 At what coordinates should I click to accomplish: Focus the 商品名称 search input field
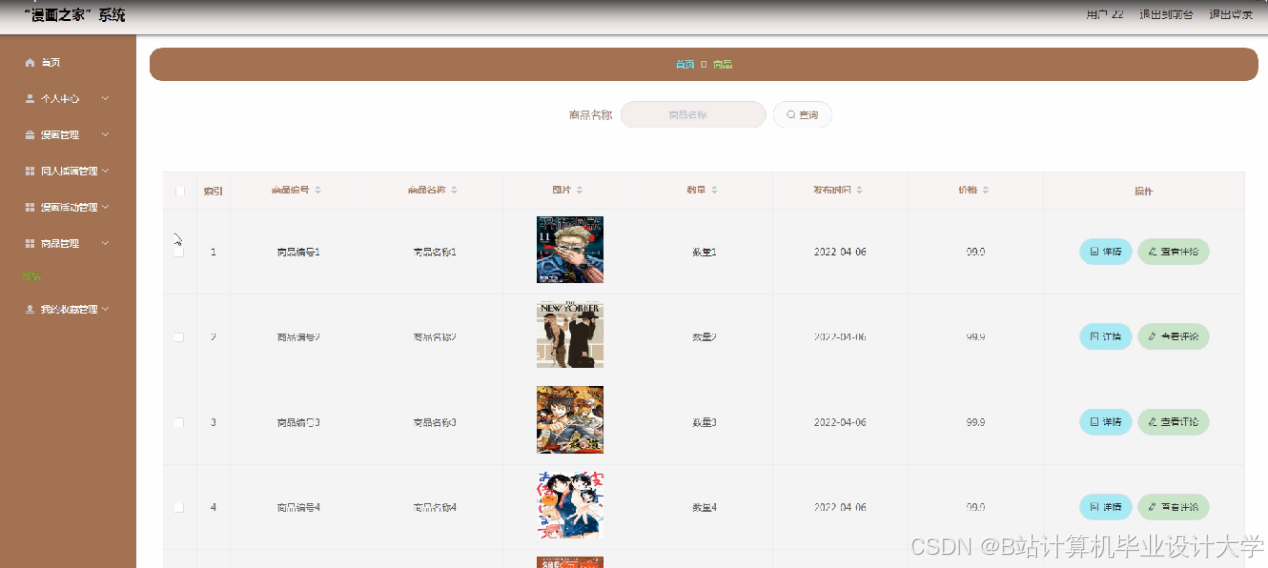point(693,115)
